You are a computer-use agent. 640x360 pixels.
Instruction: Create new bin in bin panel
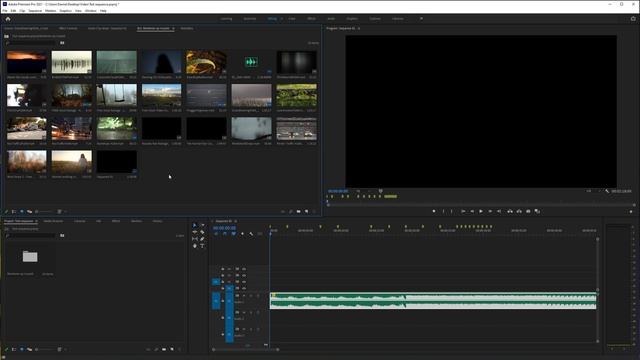(299, 211)
